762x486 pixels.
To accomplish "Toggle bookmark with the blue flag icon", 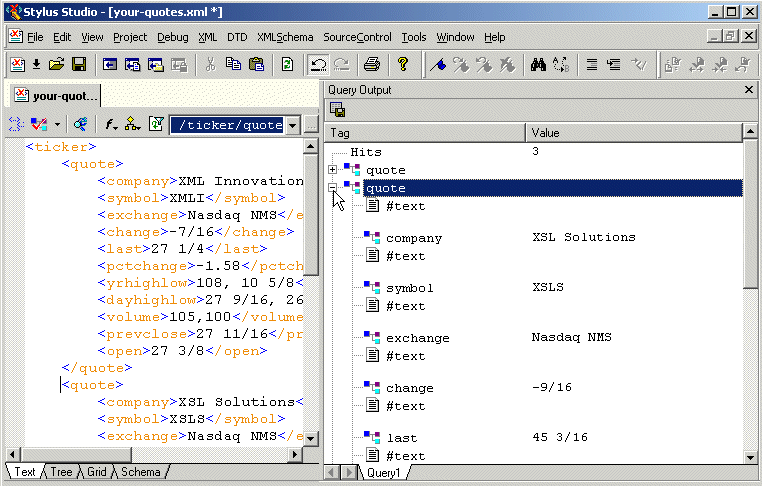I will pyautogui.click(x=437, y=65).
